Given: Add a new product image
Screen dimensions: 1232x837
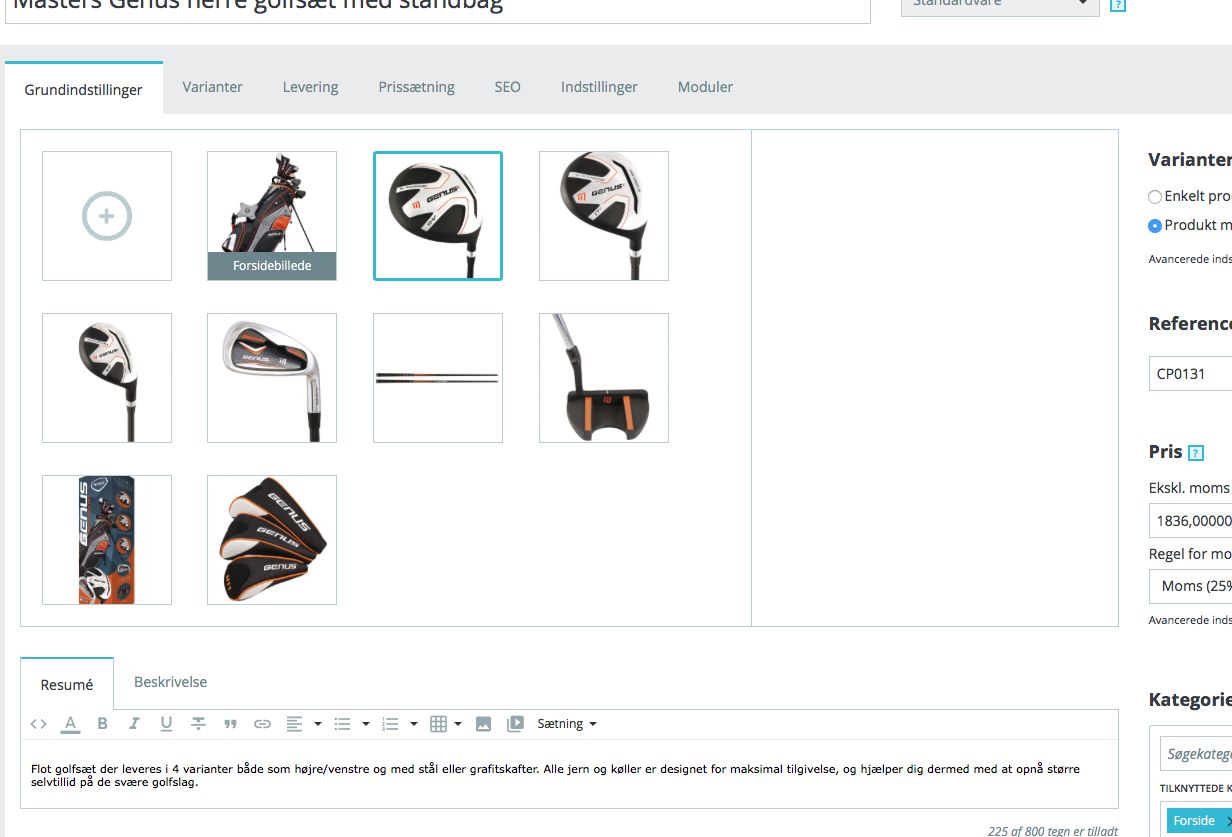Looking at the screenshot, I should 107,216.
